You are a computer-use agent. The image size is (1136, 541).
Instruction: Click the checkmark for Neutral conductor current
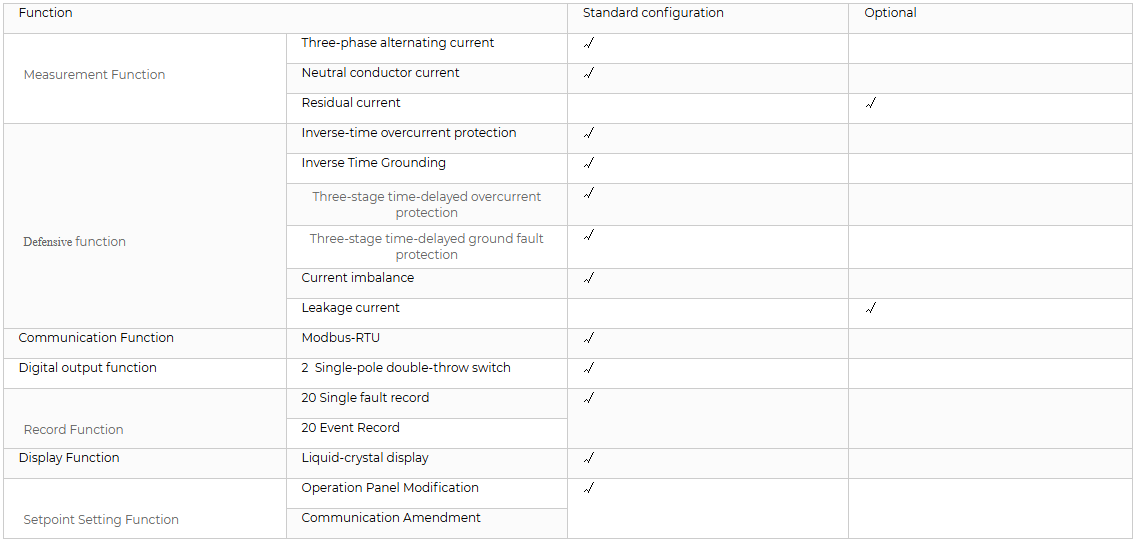coord(588,73)
